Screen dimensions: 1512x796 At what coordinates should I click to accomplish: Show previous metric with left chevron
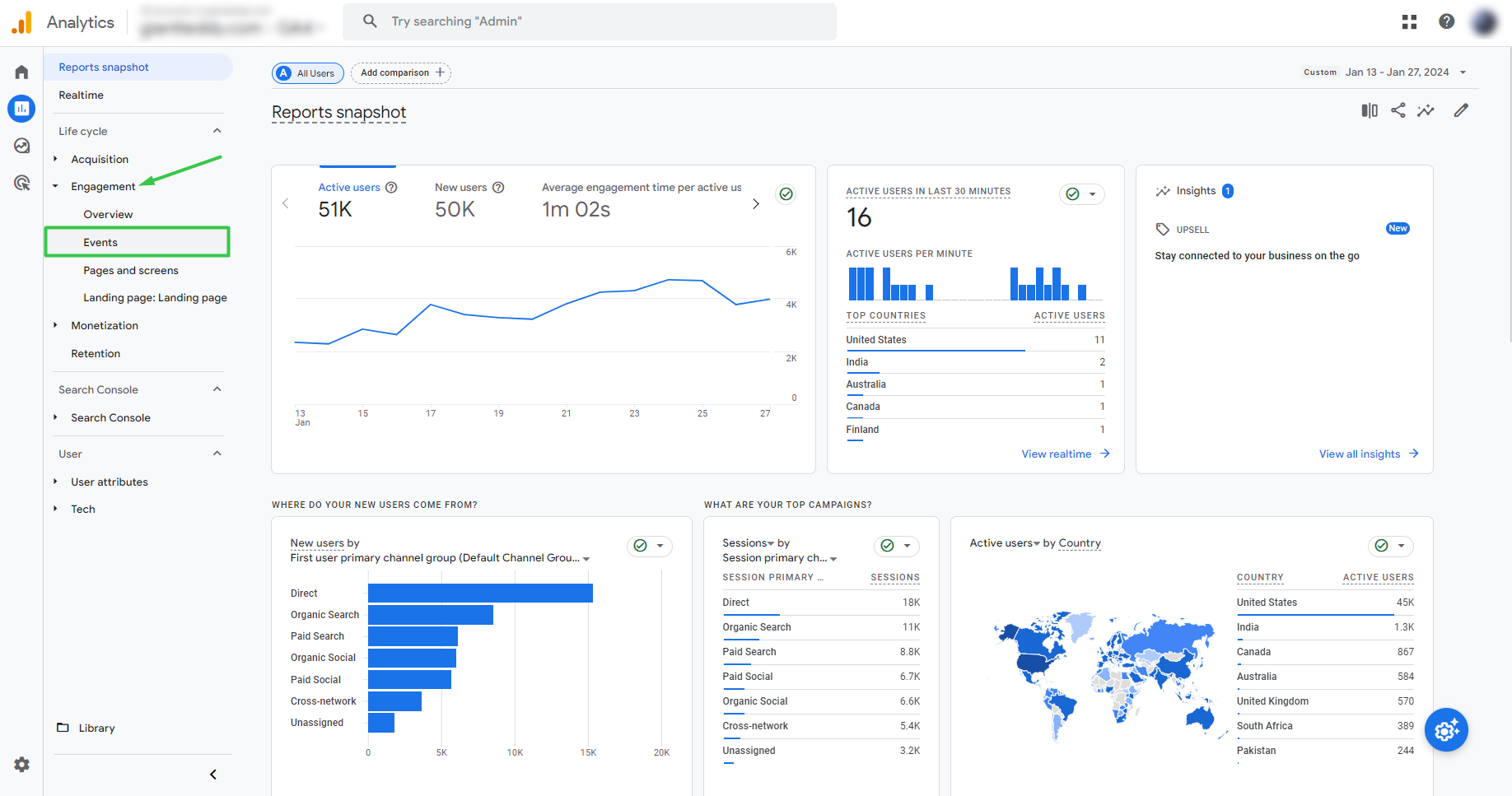tap(286, 203)
